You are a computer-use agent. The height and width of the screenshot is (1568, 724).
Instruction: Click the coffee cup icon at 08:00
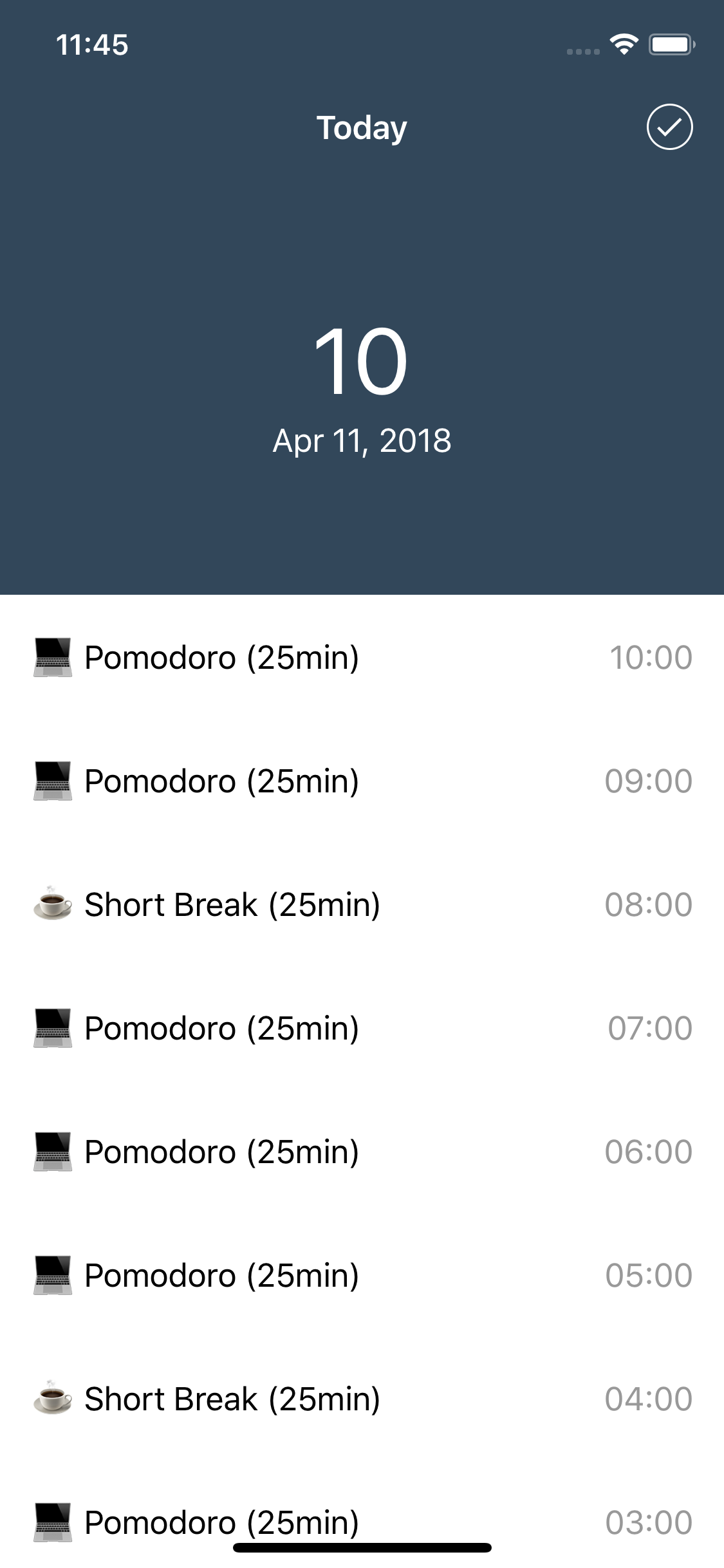pos(52,903)
